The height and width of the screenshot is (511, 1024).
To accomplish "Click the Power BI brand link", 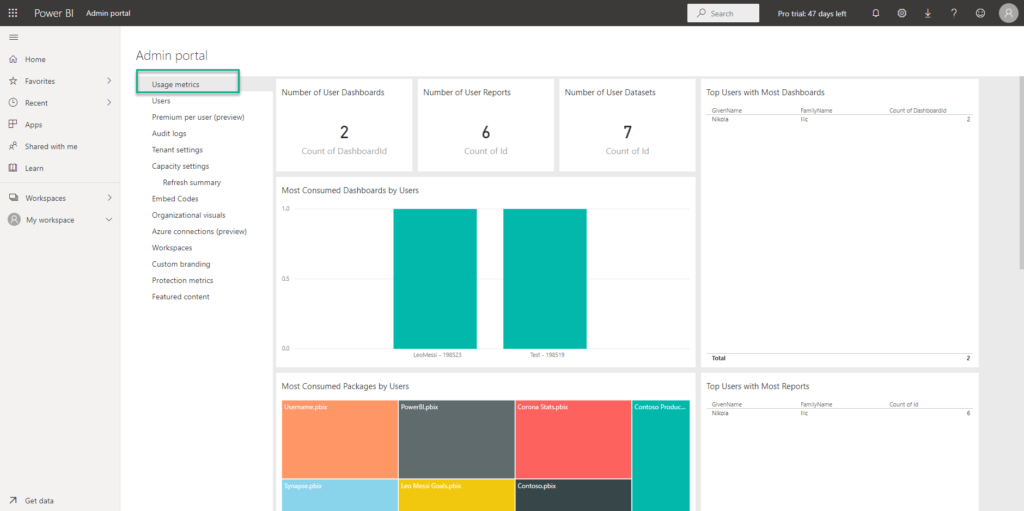I will [52, 13].
